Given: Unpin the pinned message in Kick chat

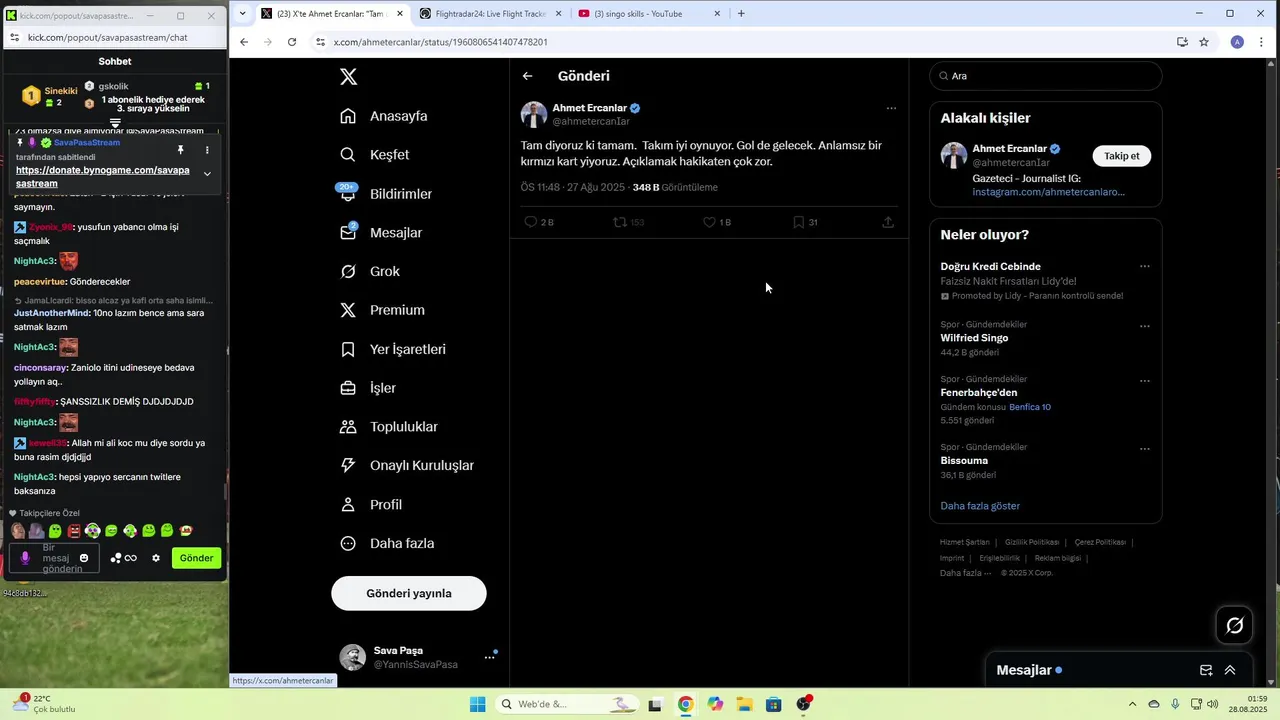Looking at the screenshot, I should click(180, 150).
